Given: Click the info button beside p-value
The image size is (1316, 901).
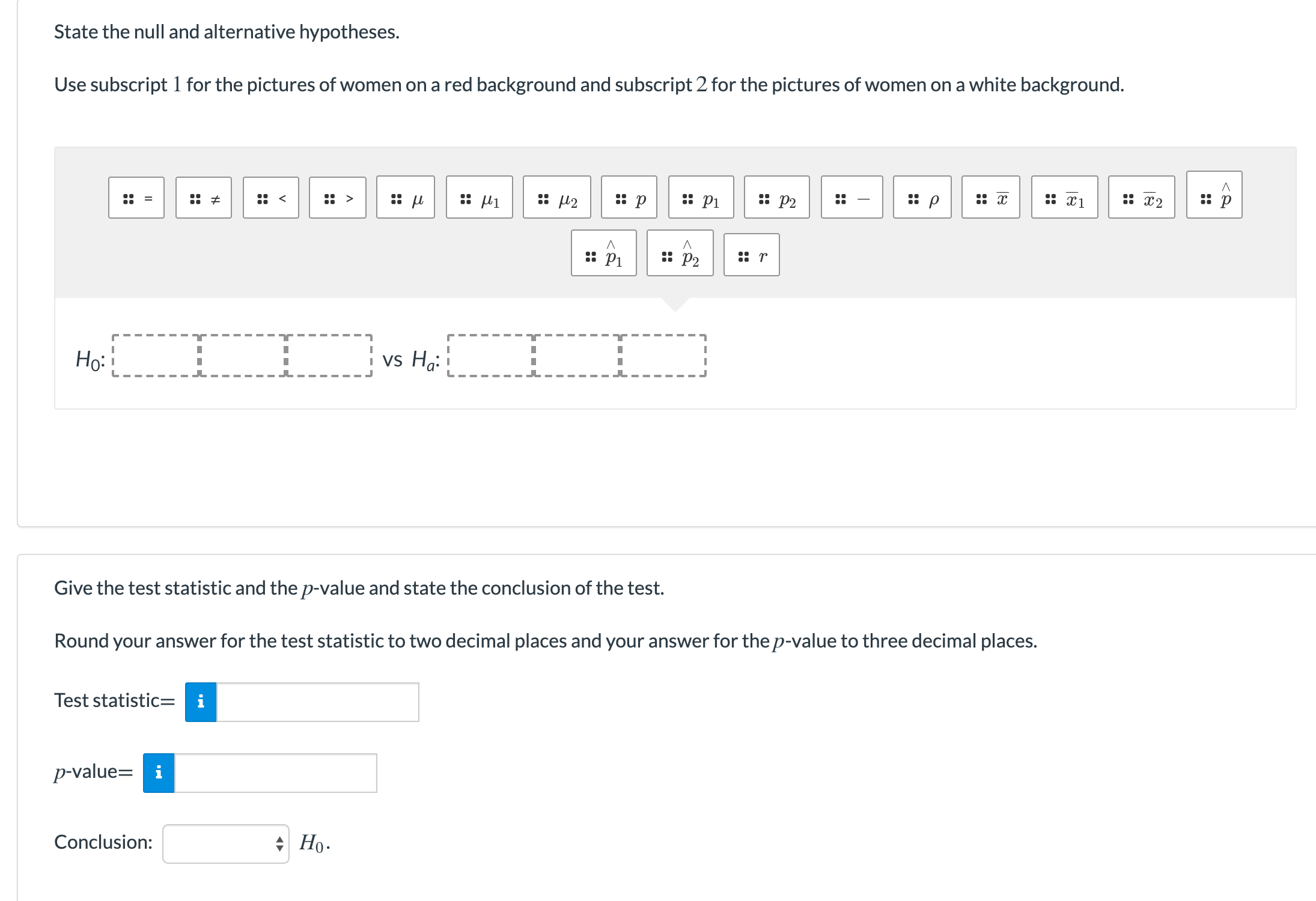Looking at the screenshot, I should [159, 773].
